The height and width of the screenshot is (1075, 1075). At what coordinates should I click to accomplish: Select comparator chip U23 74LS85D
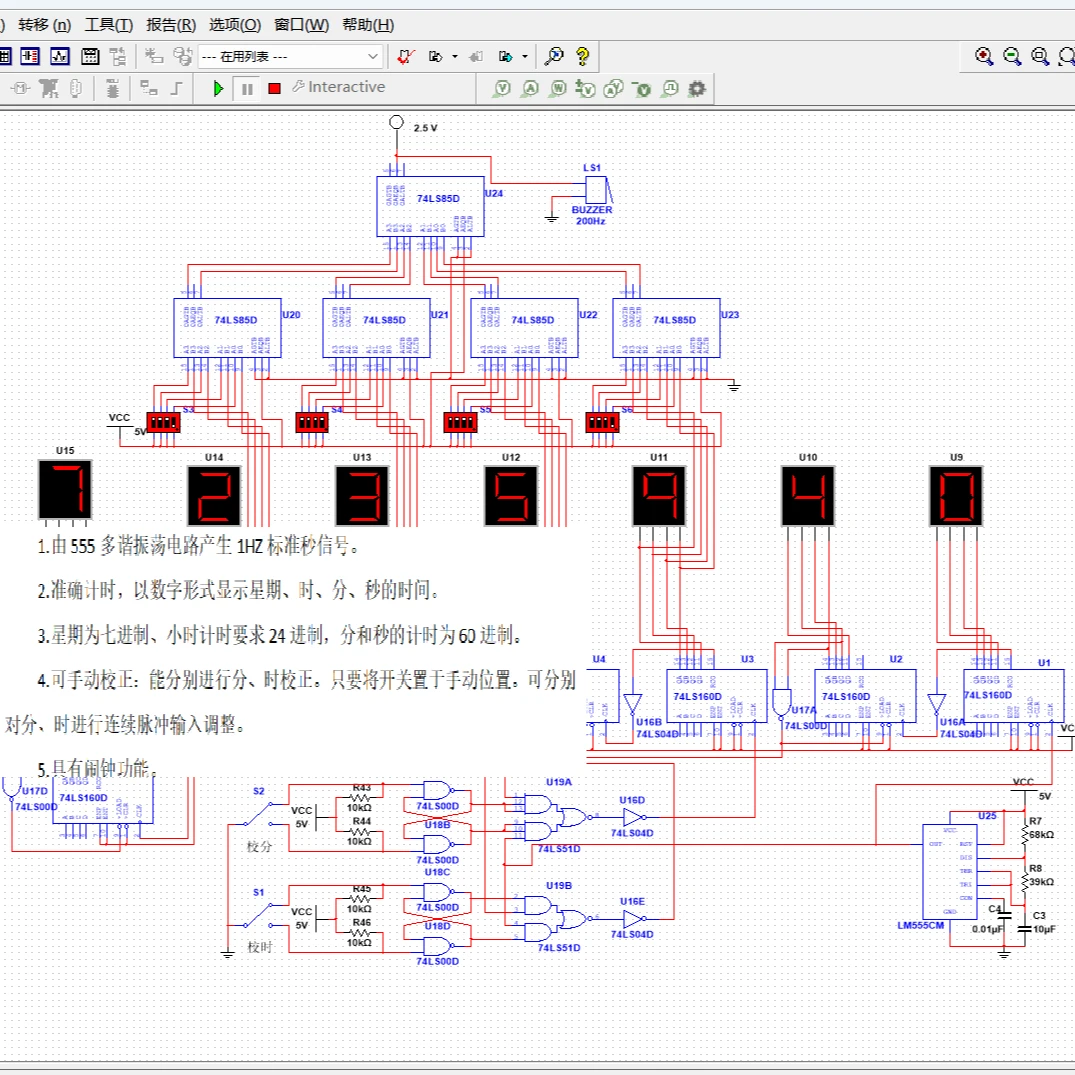point(666,328)
